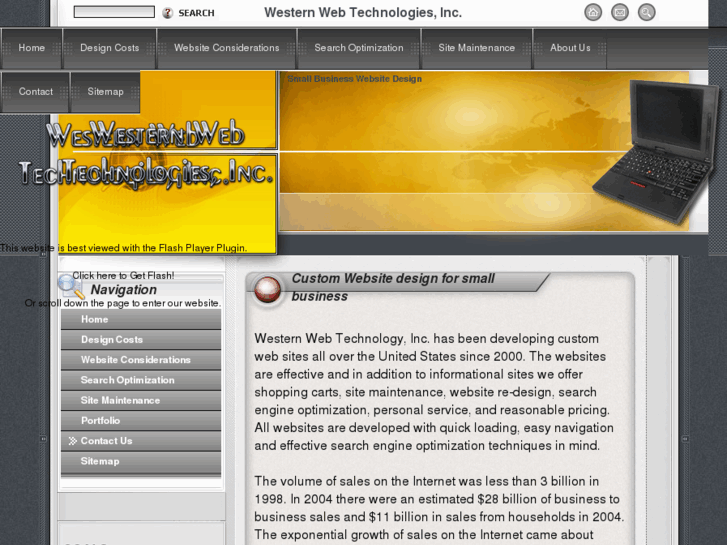
Task: Click the SEARCH button label
Action: point(196,13)
